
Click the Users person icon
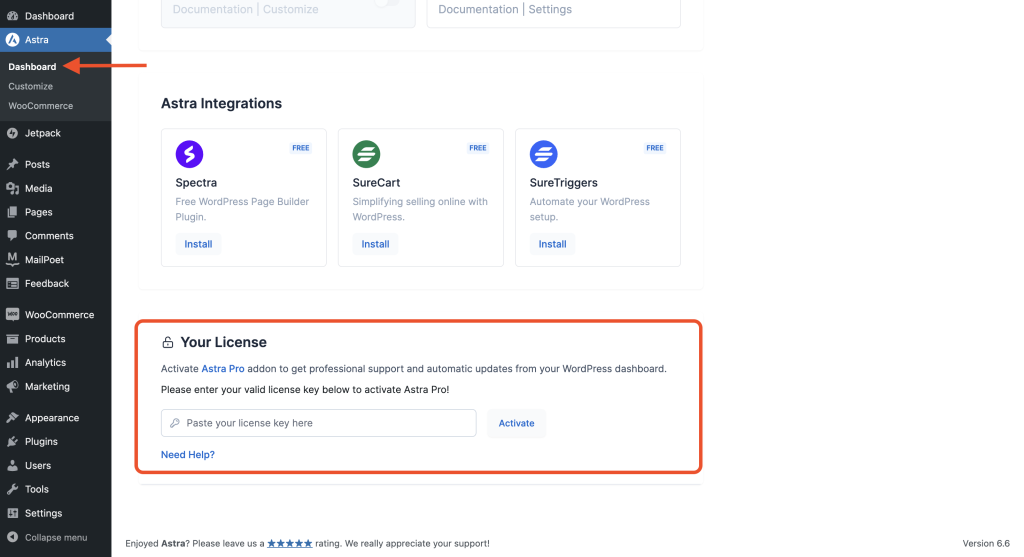pos(12,466)
